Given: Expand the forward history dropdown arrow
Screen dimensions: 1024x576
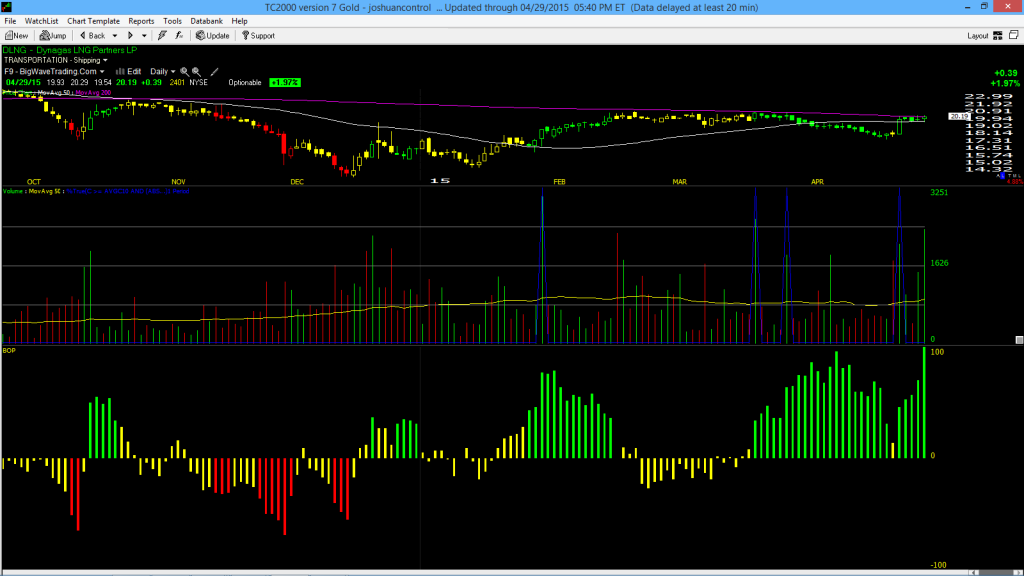Looking at the screenshot, I should [144, 36].
